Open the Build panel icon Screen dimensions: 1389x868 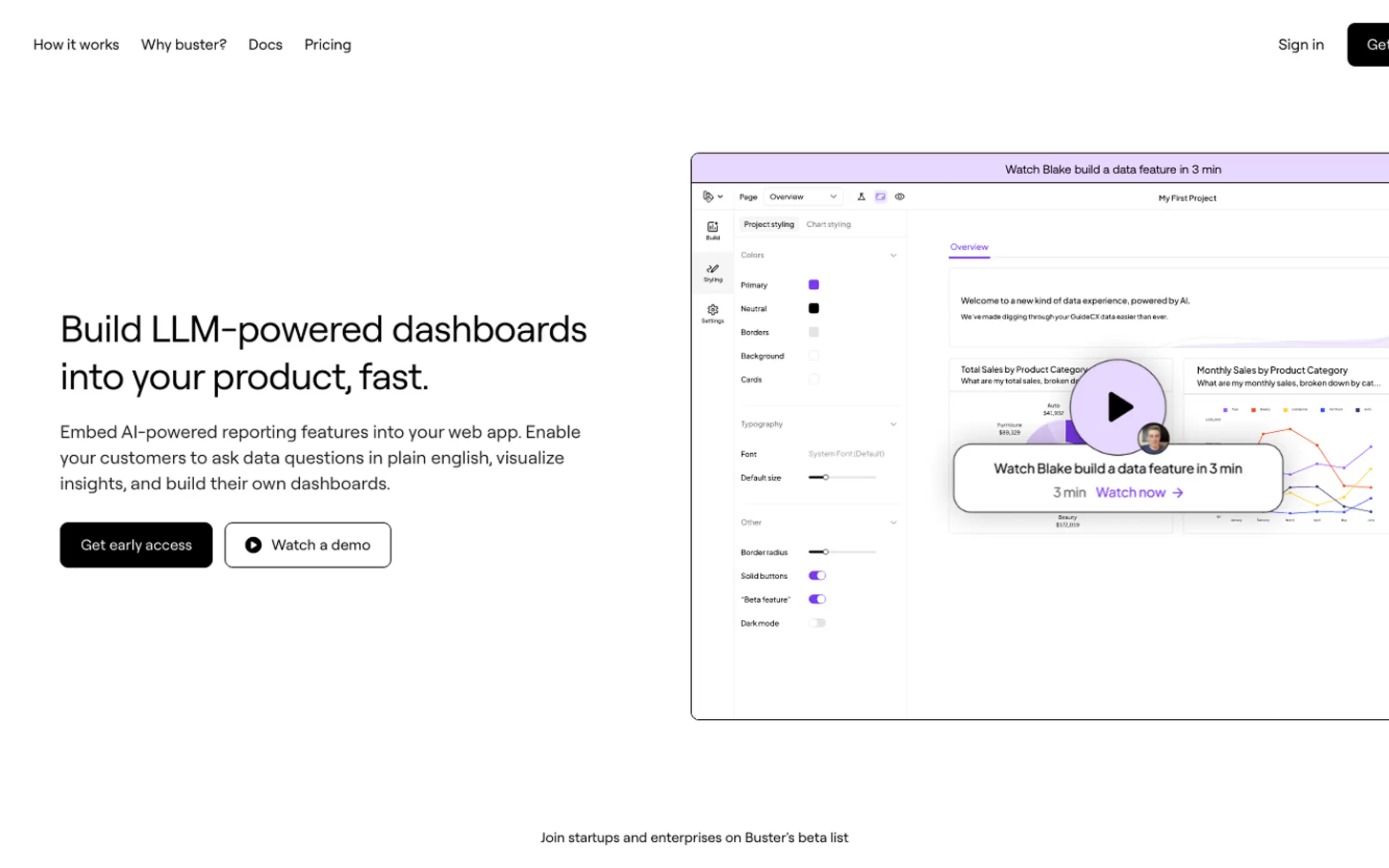point(712,230)
